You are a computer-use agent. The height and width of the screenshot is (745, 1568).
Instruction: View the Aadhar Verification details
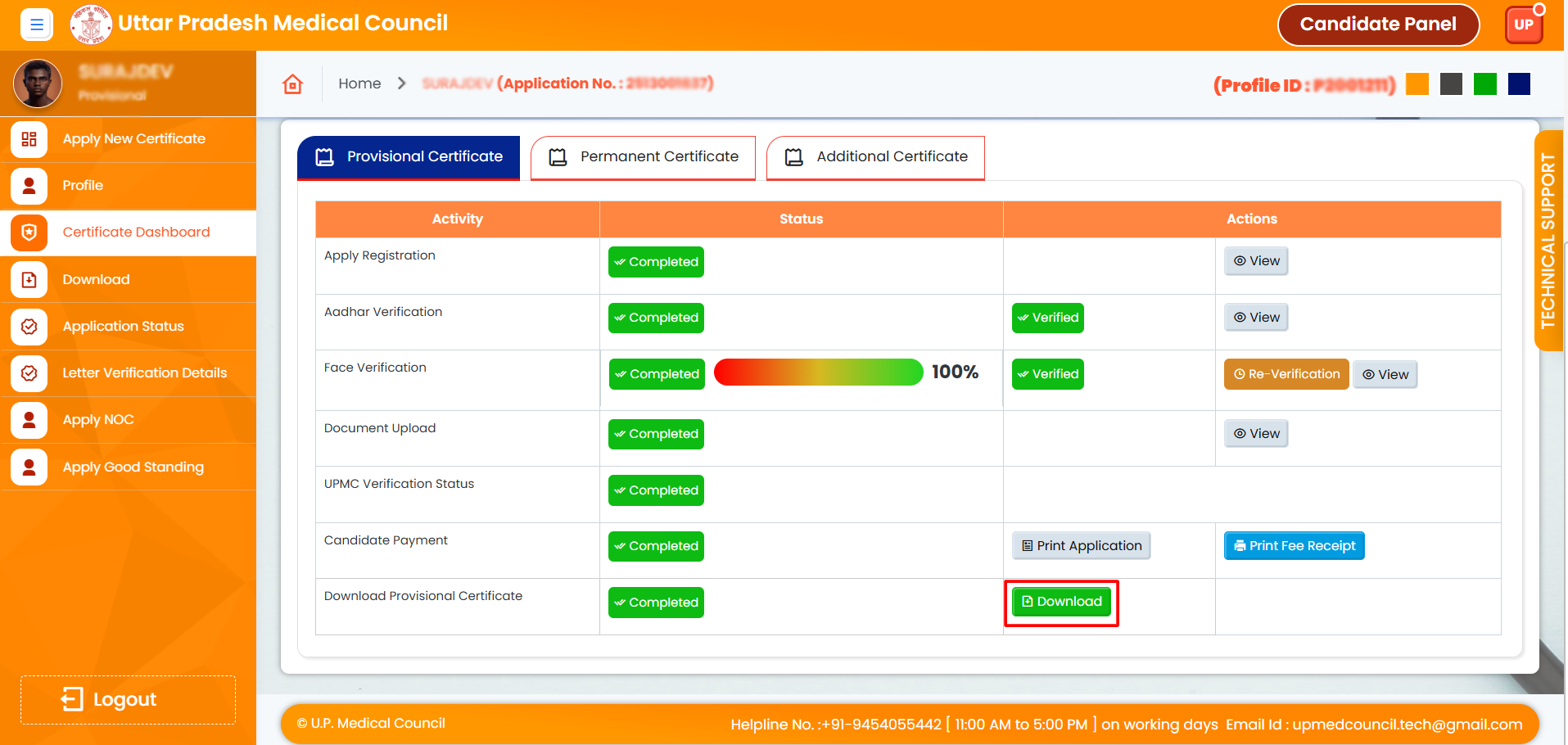click(1256, 318)
